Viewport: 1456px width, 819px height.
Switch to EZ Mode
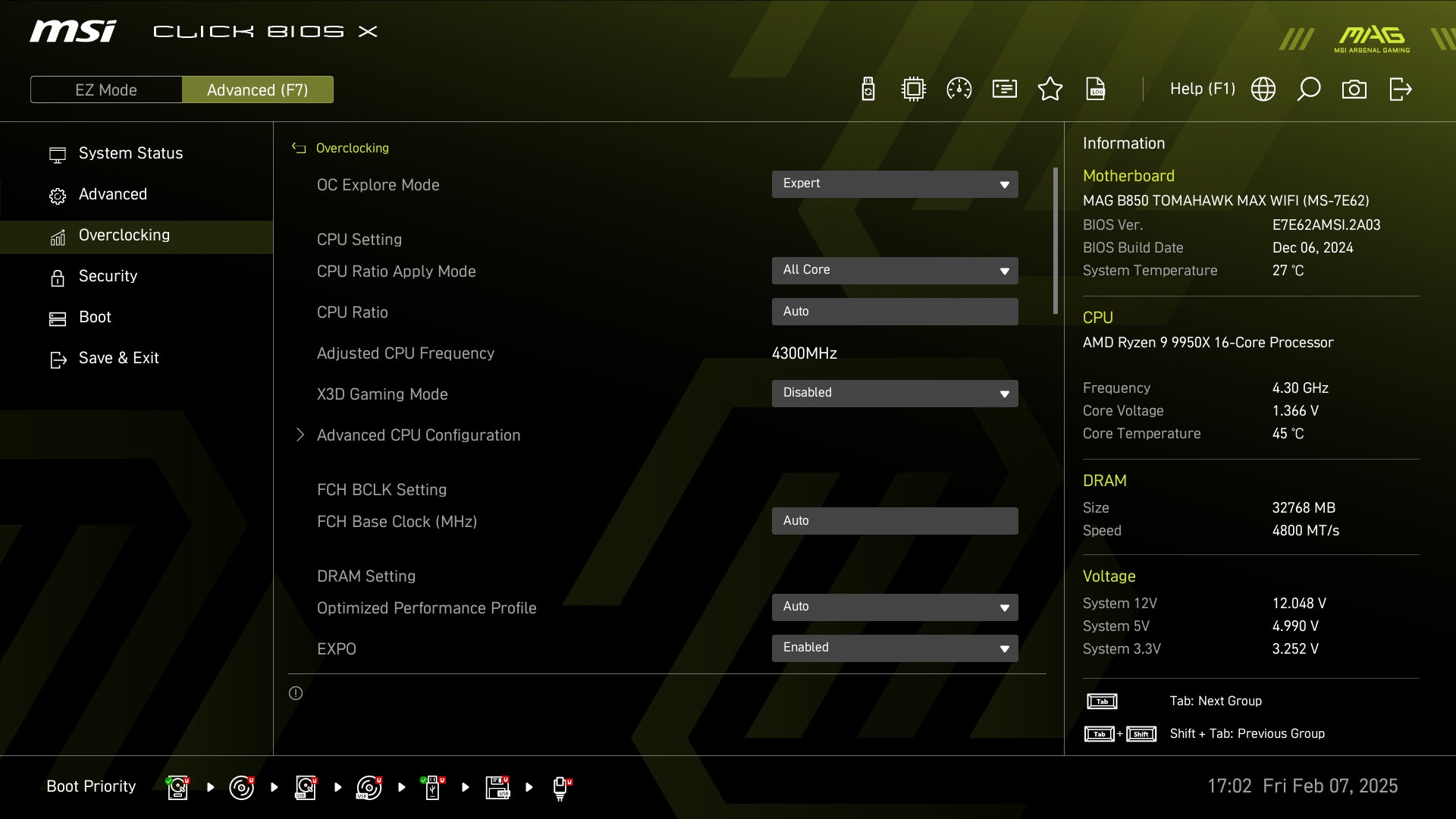[x=106, y=89]
